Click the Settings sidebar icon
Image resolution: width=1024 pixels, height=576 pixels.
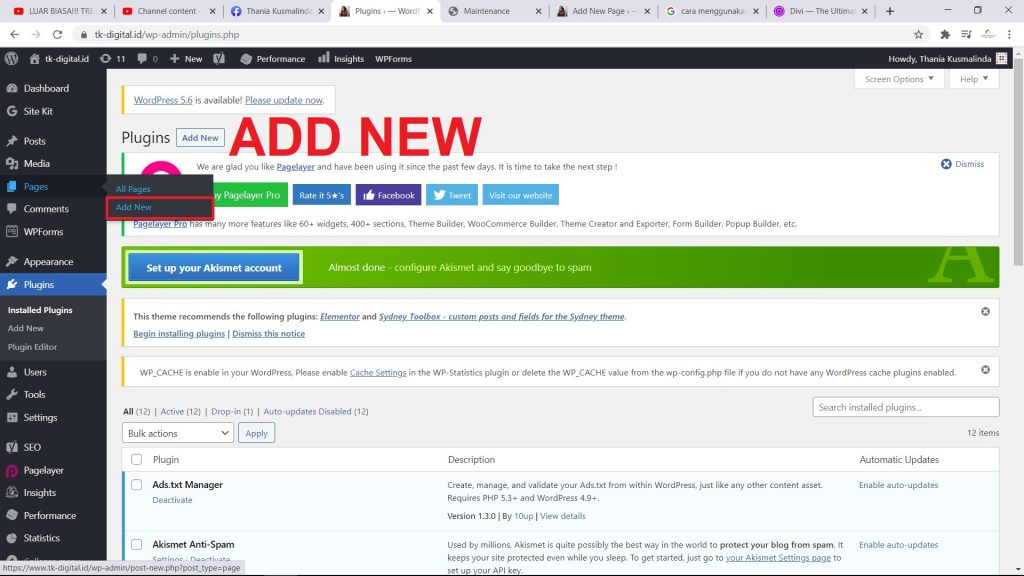(12, 417)
